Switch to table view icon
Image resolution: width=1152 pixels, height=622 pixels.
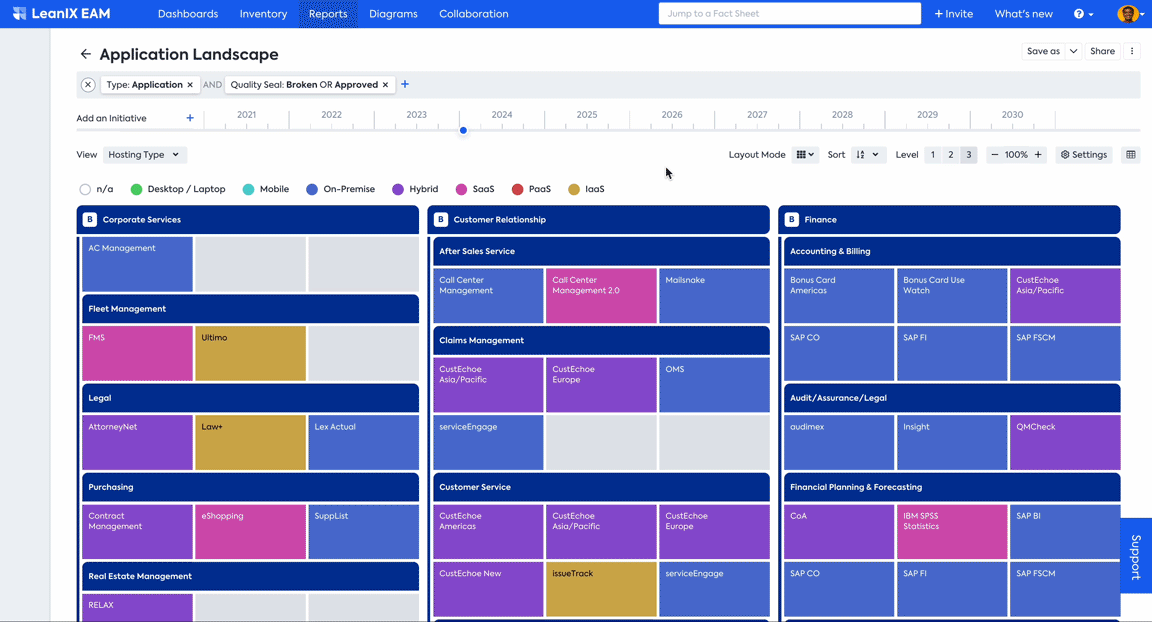pos(1131,155)
